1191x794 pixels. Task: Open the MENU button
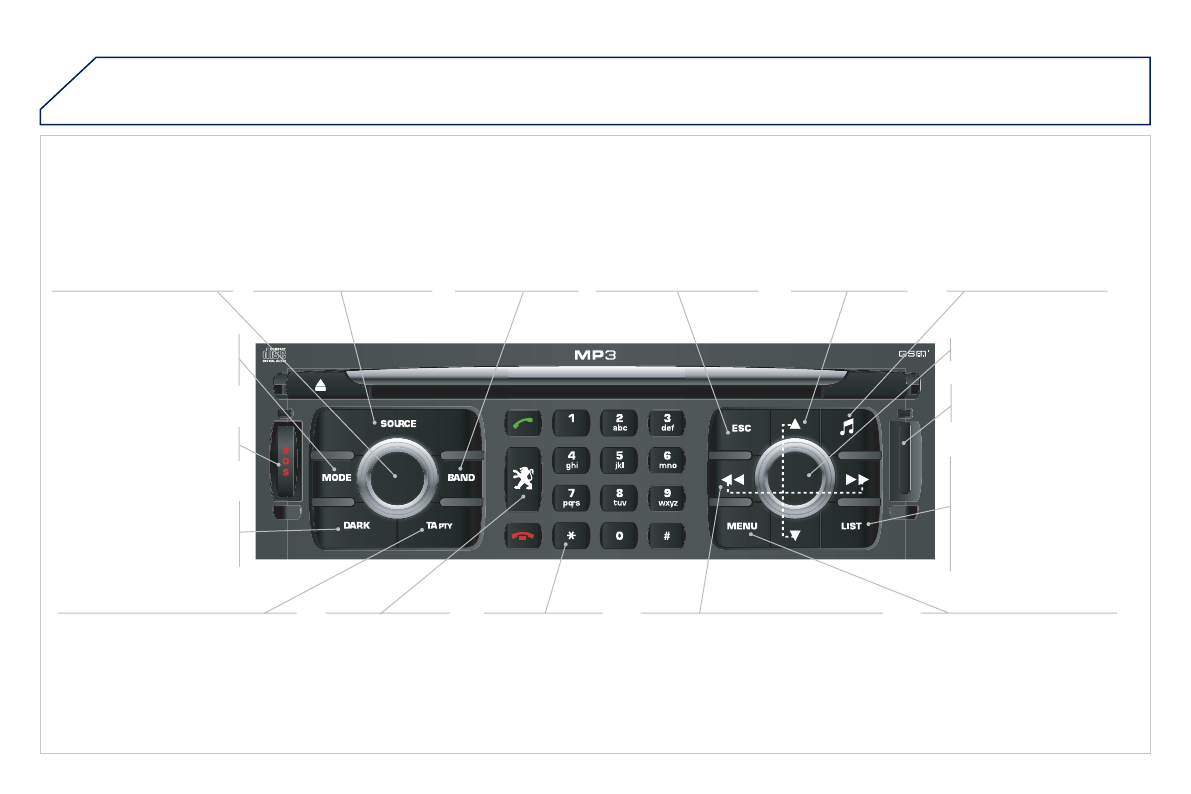coord(741,526)
